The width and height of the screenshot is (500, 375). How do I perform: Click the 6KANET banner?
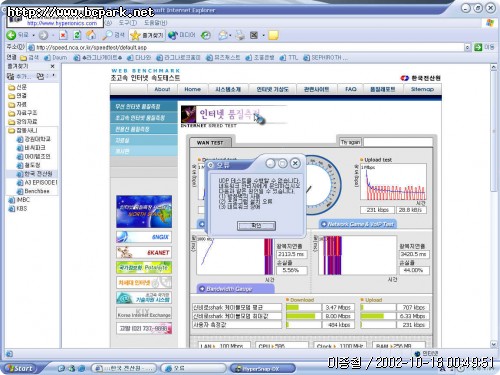coord(144,252)
